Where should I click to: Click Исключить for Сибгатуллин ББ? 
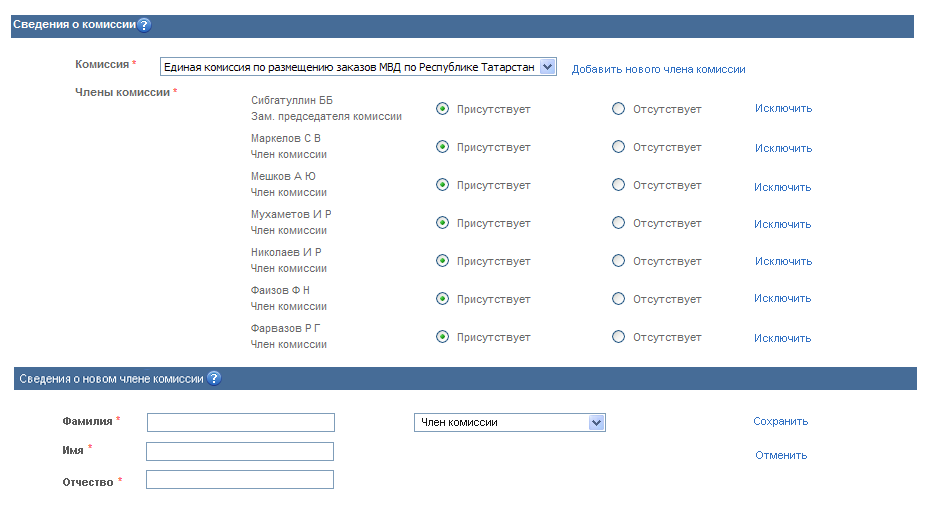pyautogui.click(x=783, y=108)
